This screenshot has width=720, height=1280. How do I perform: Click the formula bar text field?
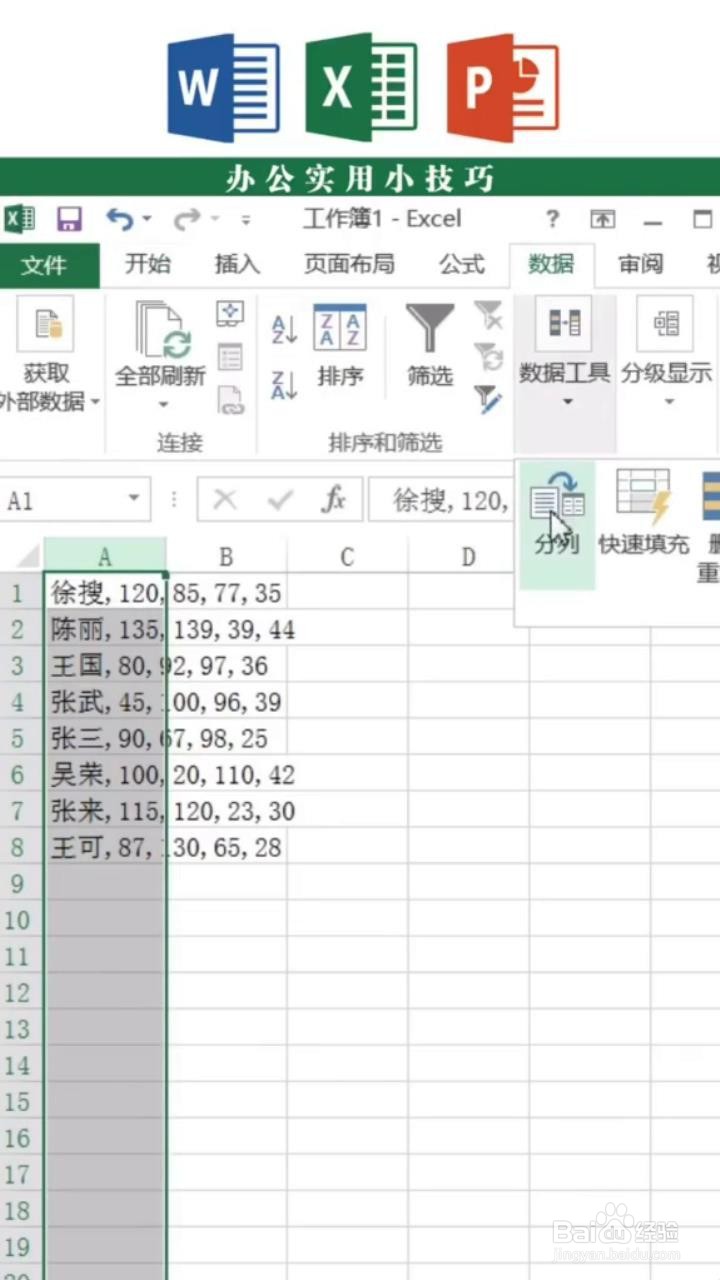click(440, 499)
